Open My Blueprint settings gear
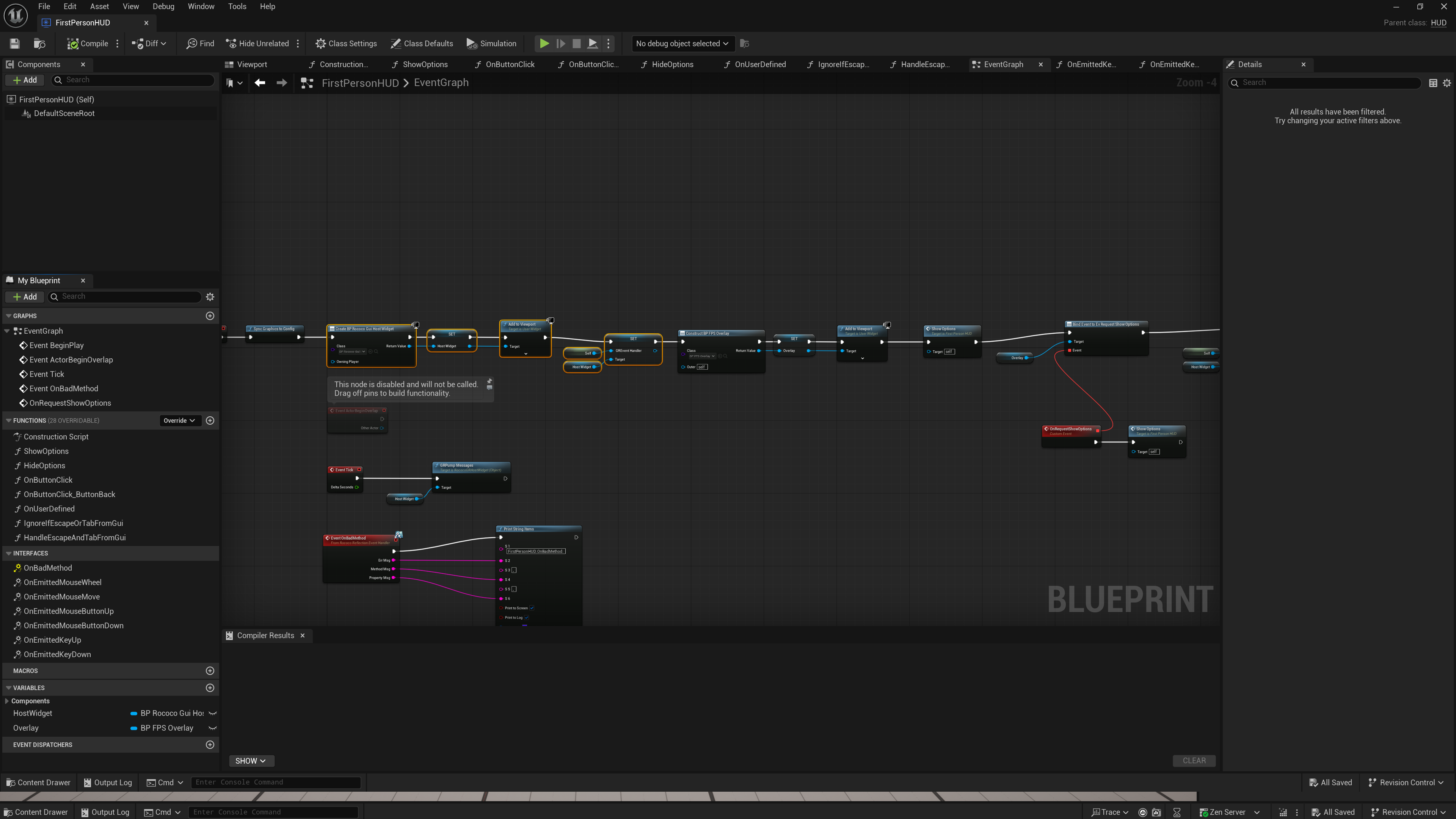Viewport: 1456px width, 819px height. click(210, 297)
